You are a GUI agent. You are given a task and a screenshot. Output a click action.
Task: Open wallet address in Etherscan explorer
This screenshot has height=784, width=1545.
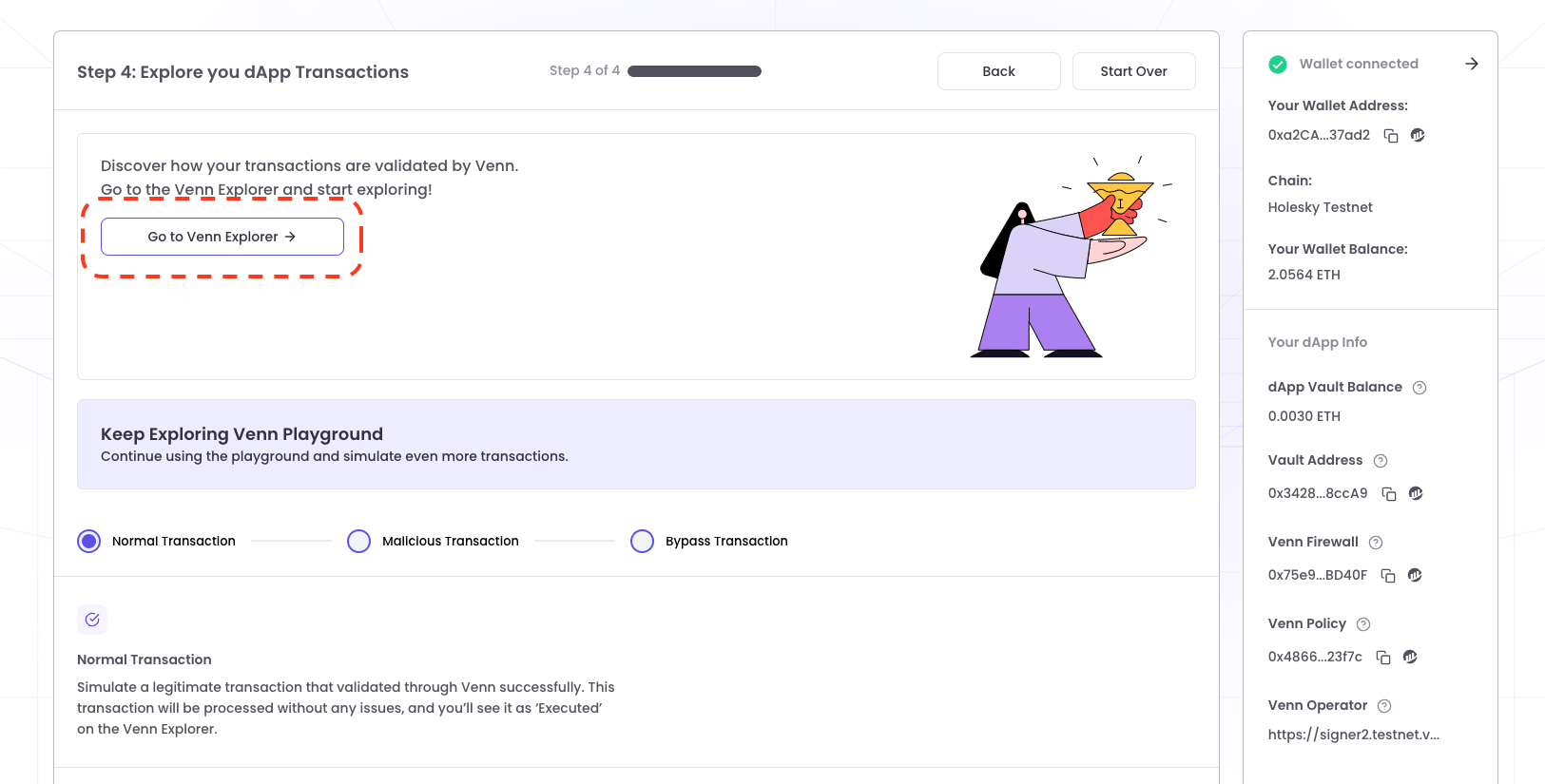point(1418,136)
